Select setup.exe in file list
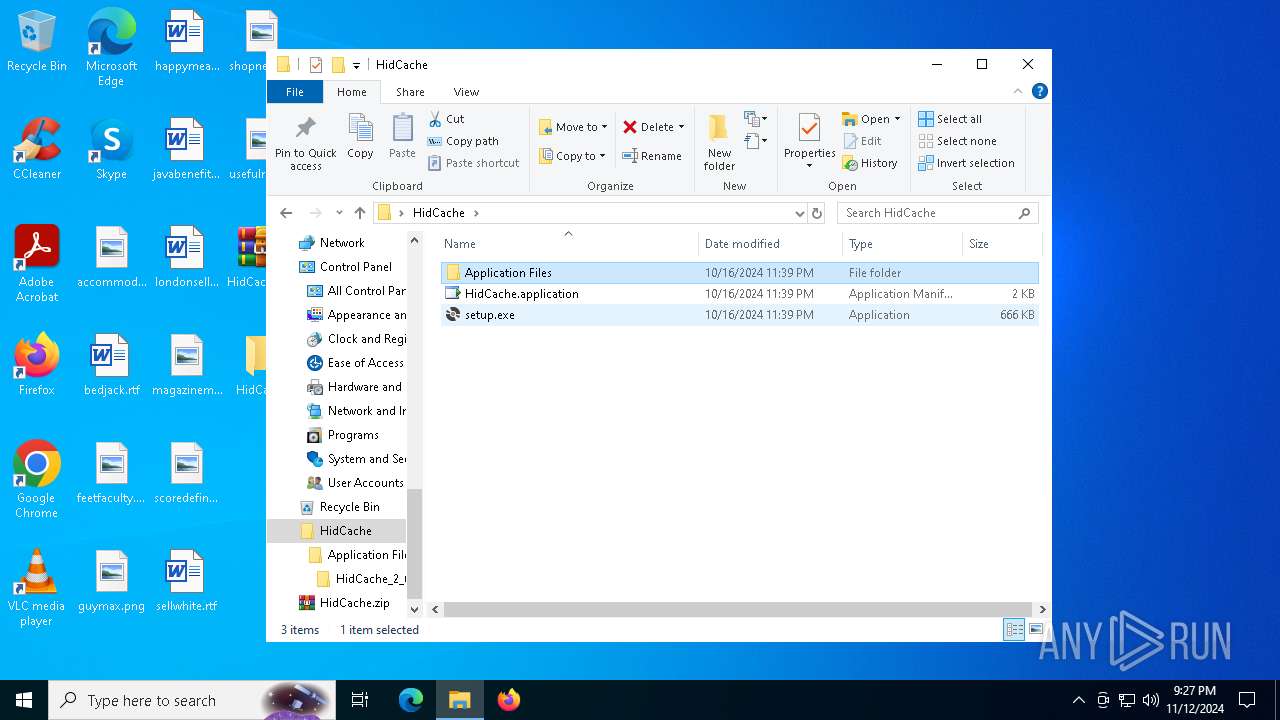Image resolution: width=1280 pixels, height=720 pixels. 740,315
